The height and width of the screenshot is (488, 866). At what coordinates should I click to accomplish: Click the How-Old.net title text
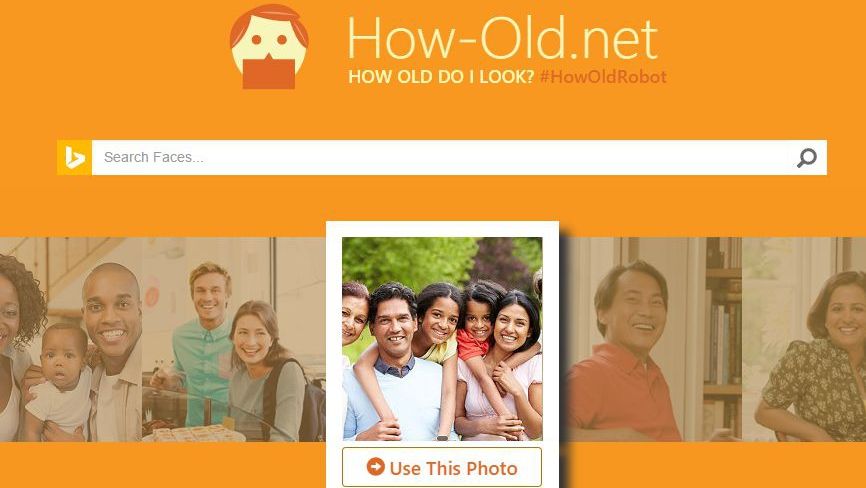(x=503, y=38)
